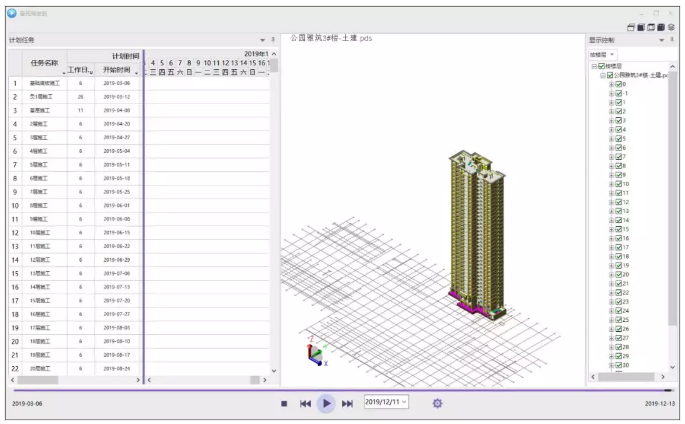685x424 pixels.
Task: Click start date cell 2019-04-27
Action: (117, 138)
